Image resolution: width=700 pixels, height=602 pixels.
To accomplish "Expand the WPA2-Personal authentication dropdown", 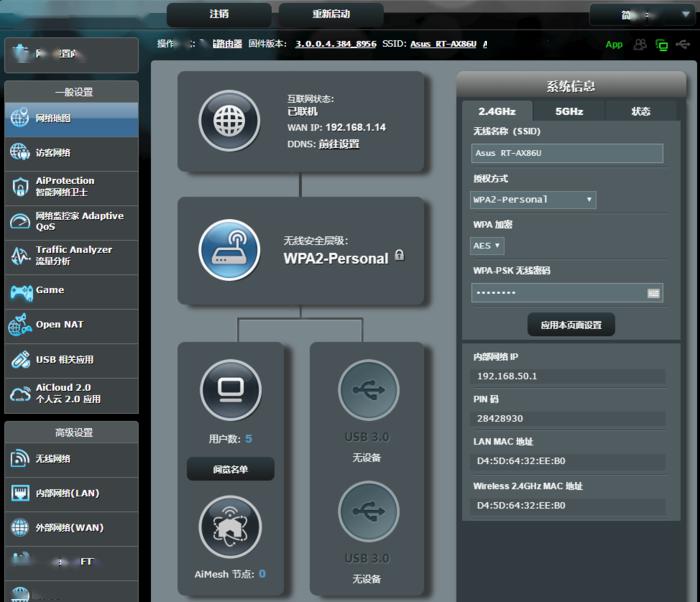I will pyautogui.click(x=533, y=200).
